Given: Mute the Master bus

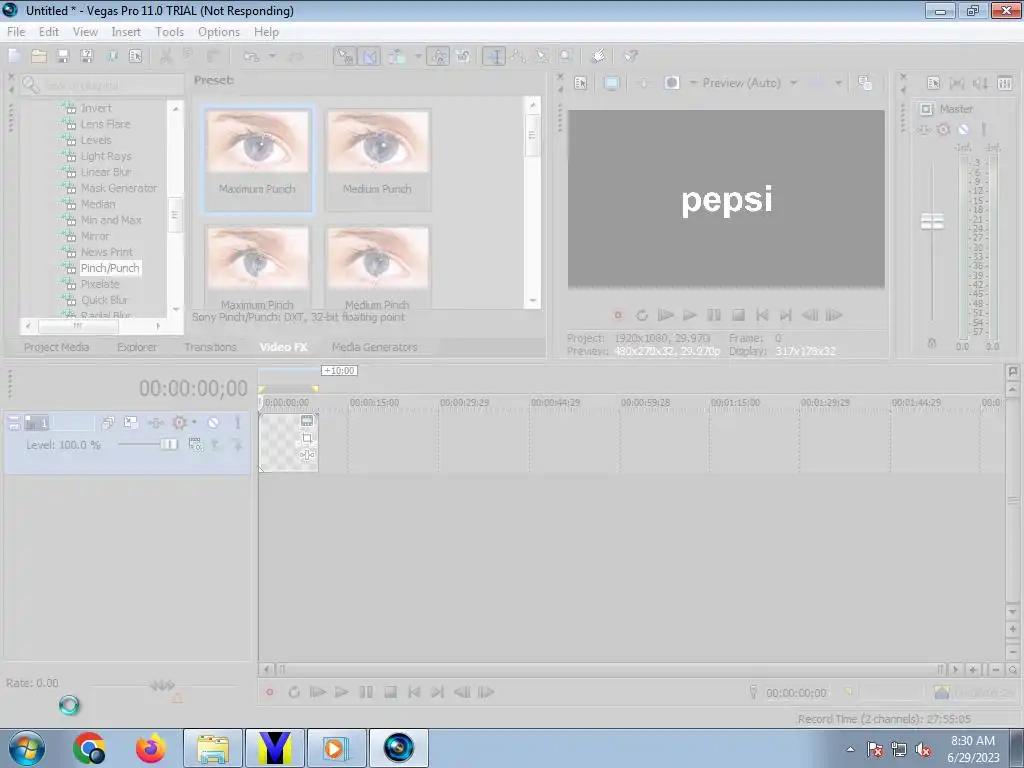Looking at the screenshot, I should tap(963, 129).
